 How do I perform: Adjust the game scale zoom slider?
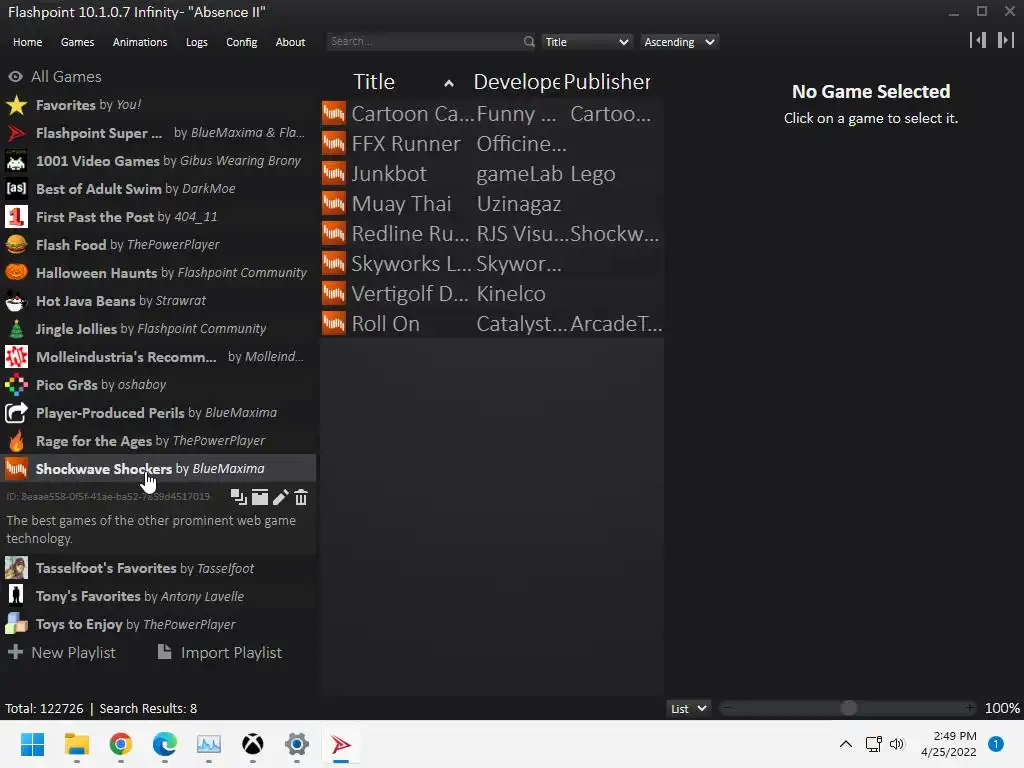pyautogui.click(x=848, y=708)
